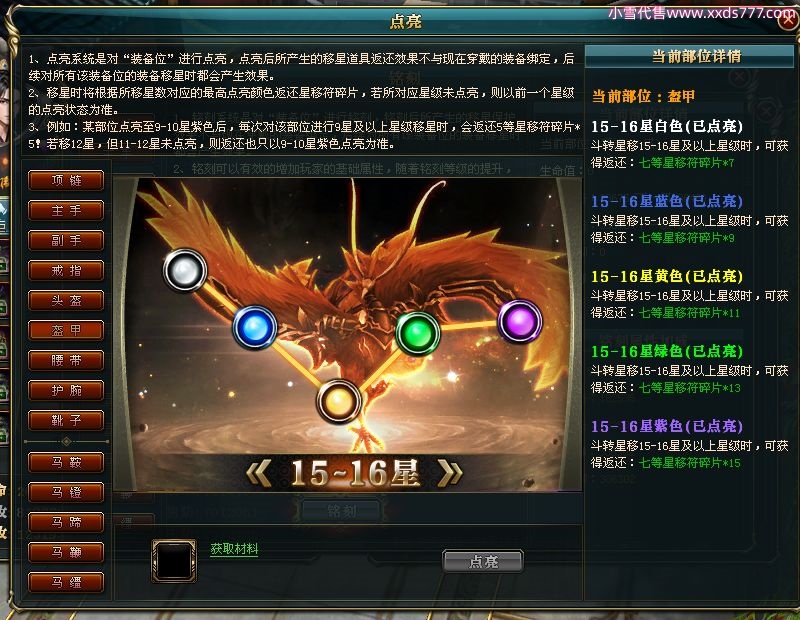Screen dimensions: 800x620
Task: Open the 获取材料 link
Action: coord(234,549)
